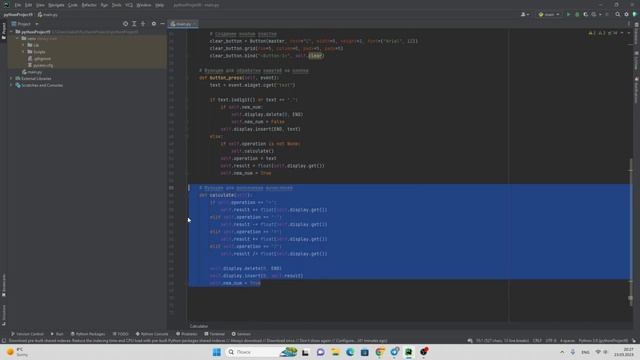Open the Help menu
The image size is (640, 360).
coord(160,5)
